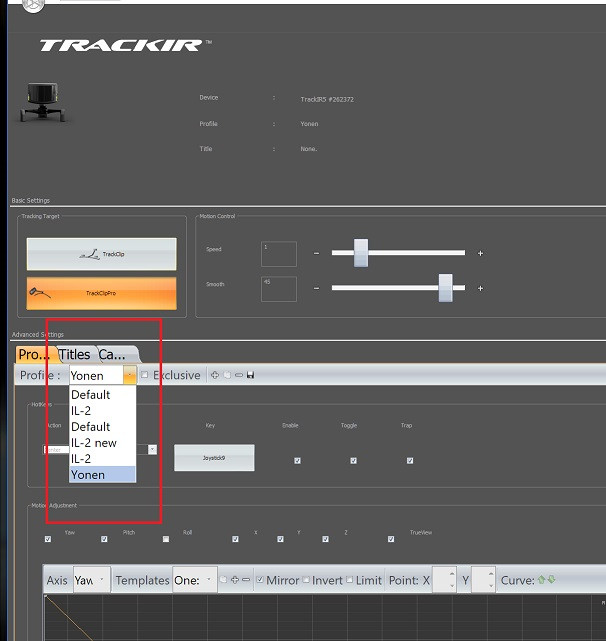Select Yonen in the profile list
Screen dimensions: 606x641
click(x=102, y=475)
